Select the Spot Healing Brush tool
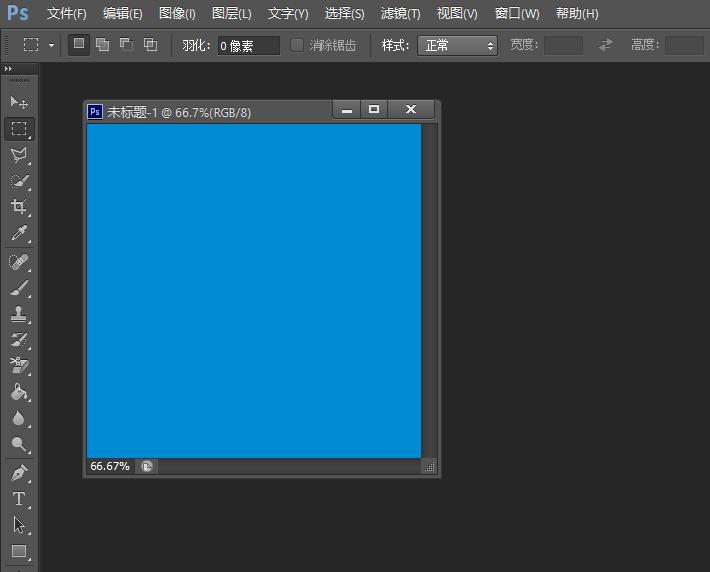710x572 pixels. pos(19,262)
